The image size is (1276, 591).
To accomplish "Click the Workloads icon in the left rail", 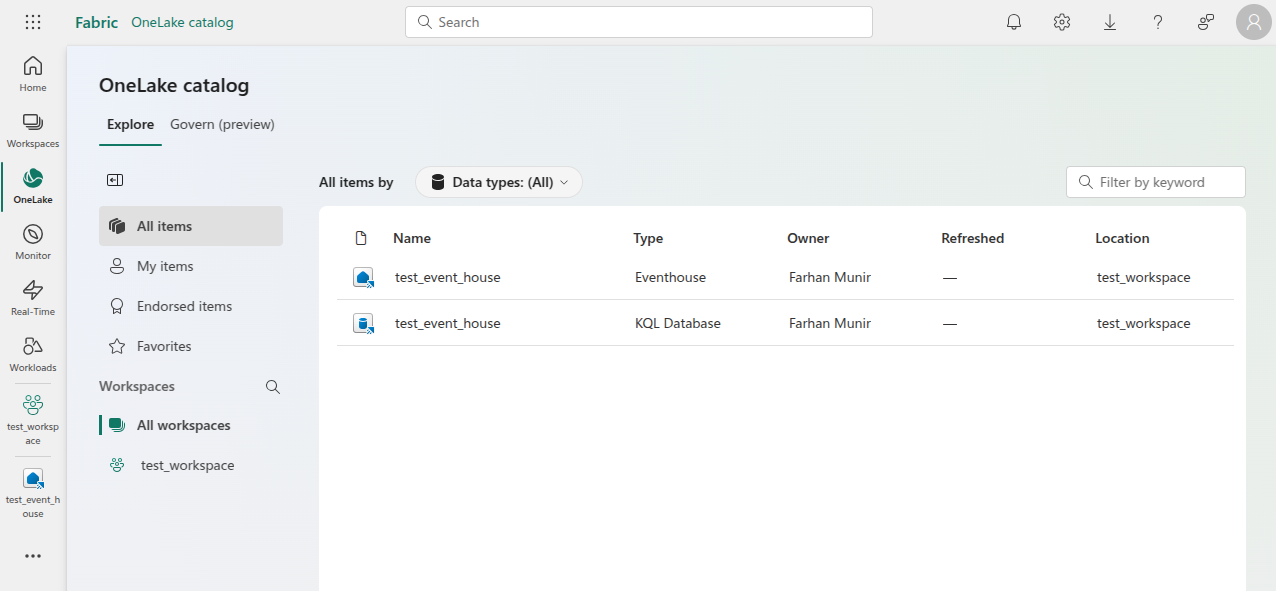I will (x=32, y=352).
